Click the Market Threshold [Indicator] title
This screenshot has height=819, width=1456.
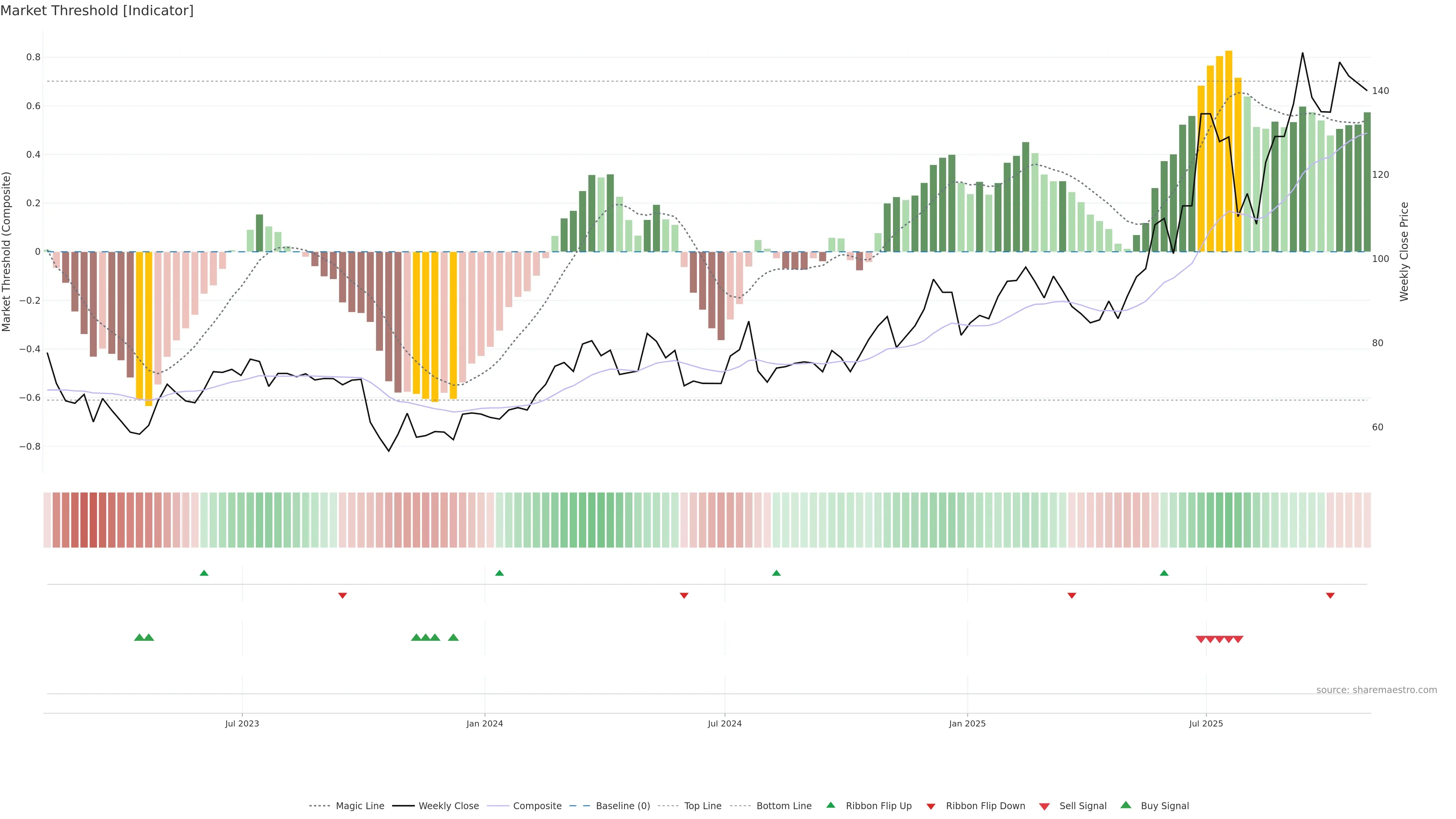coord(97,11)
